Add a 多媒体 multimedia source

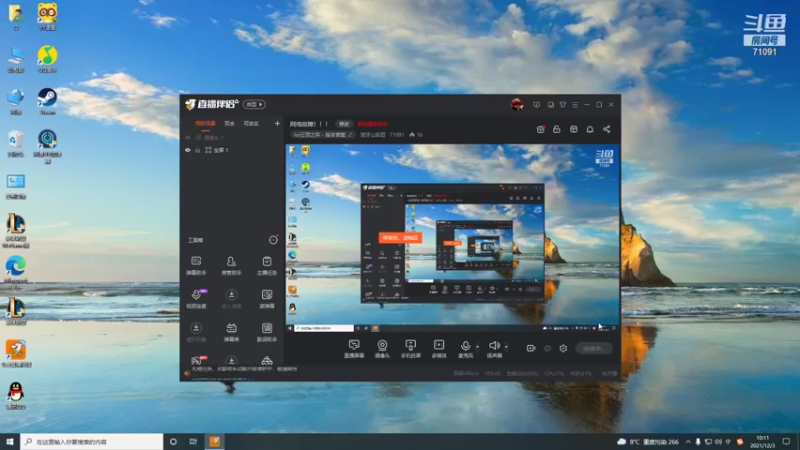(x=439, y=349)
